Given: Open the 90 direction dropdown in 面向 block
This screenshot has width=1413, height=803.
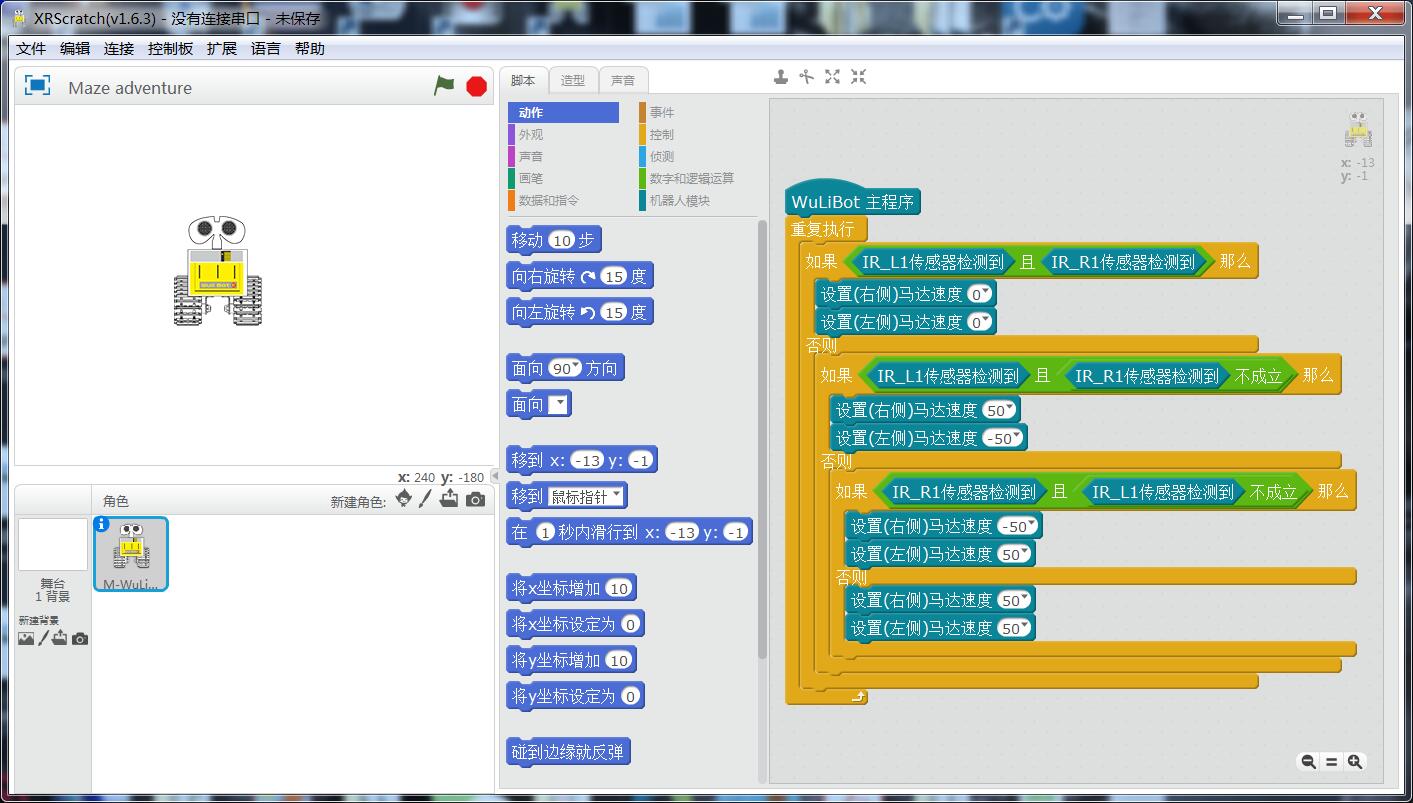Looking at the screenshot, I should [575, 368].
